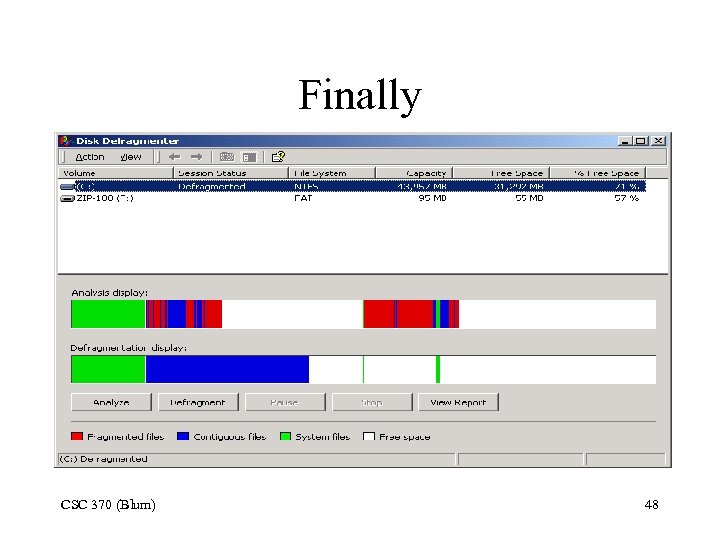
Task: Click the Forward arrow toolbar icon
Action: point(197,157)
